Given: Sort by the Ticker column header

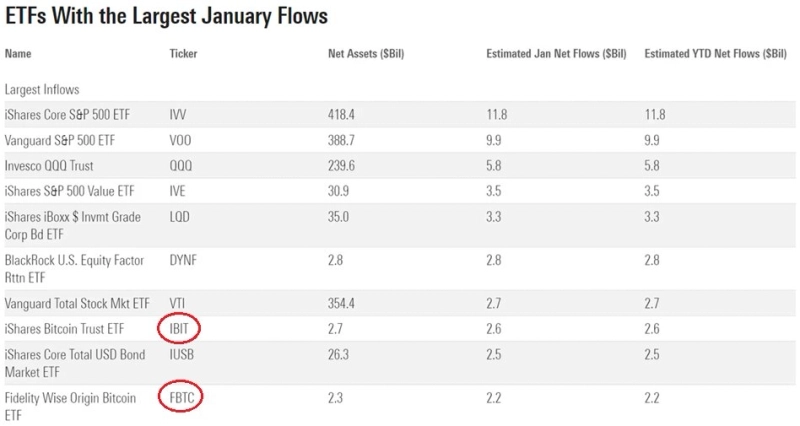Looking at the screenshot, I should 184,52.
